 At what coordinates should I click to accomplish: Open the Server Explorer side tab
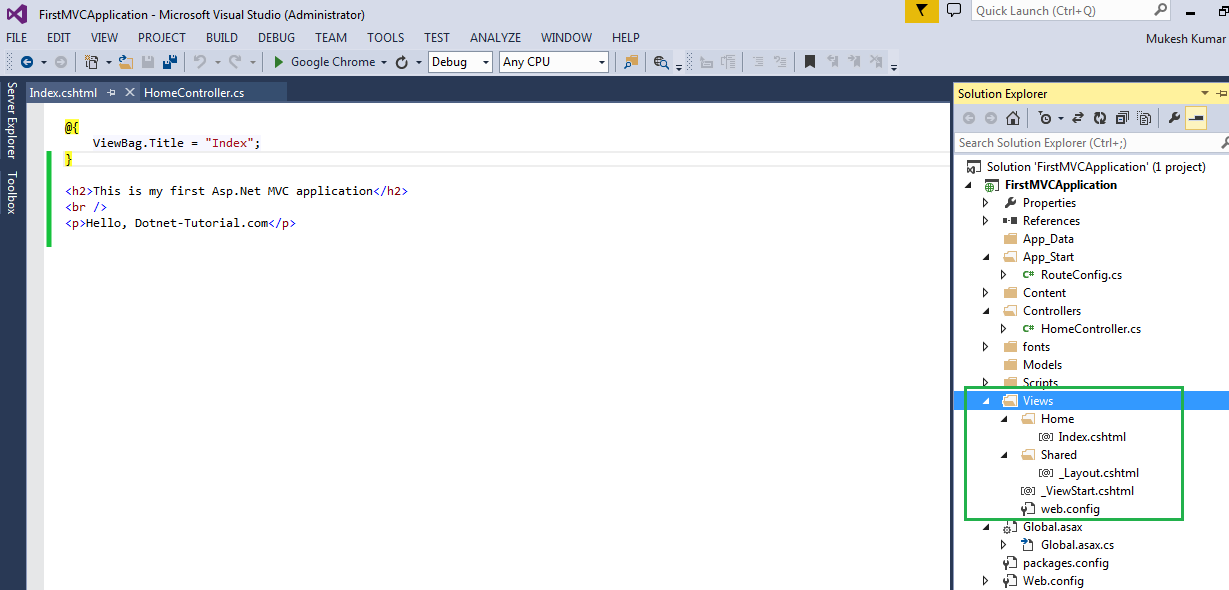tap(12, 120)
